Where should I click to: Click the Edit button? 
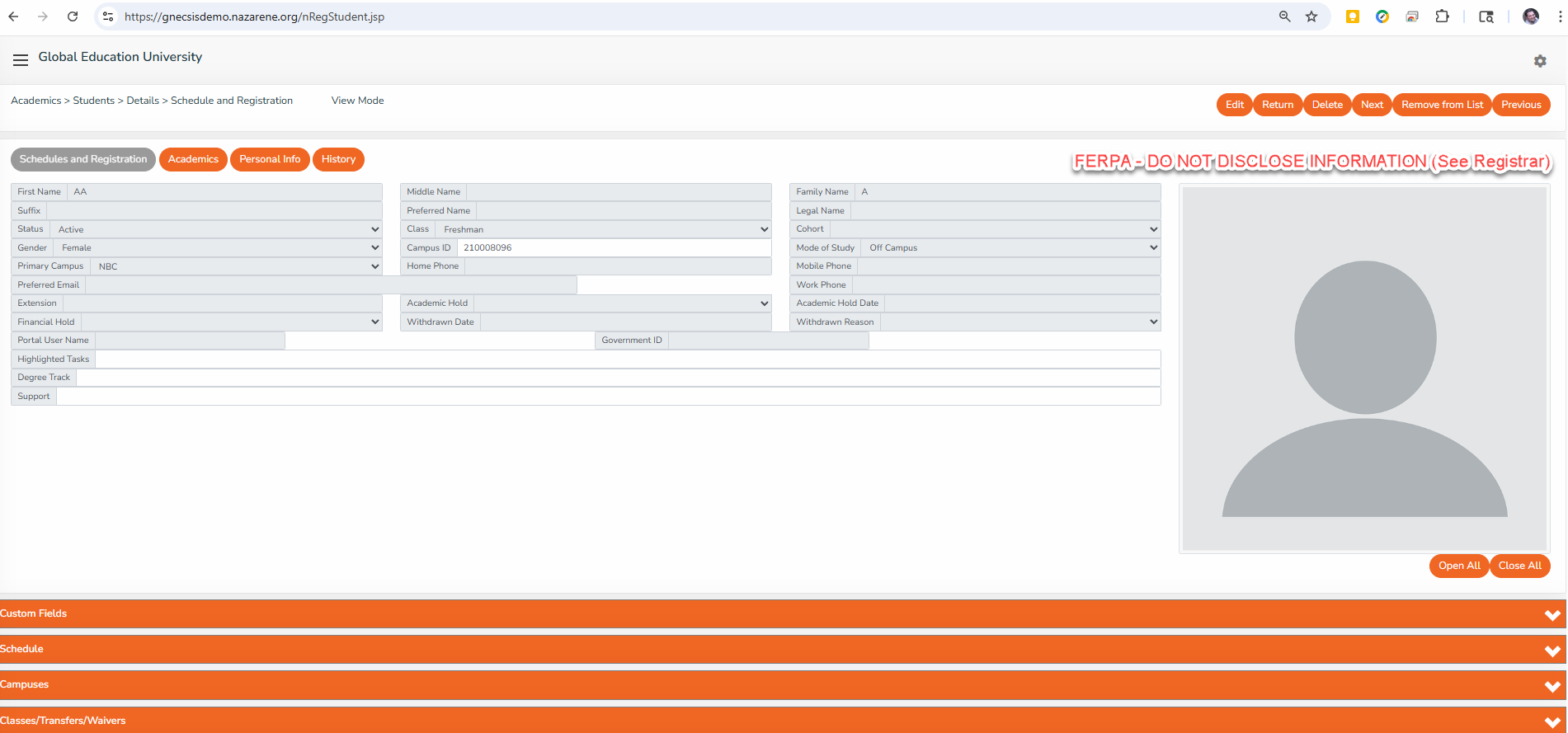[x=1234, y=105]
